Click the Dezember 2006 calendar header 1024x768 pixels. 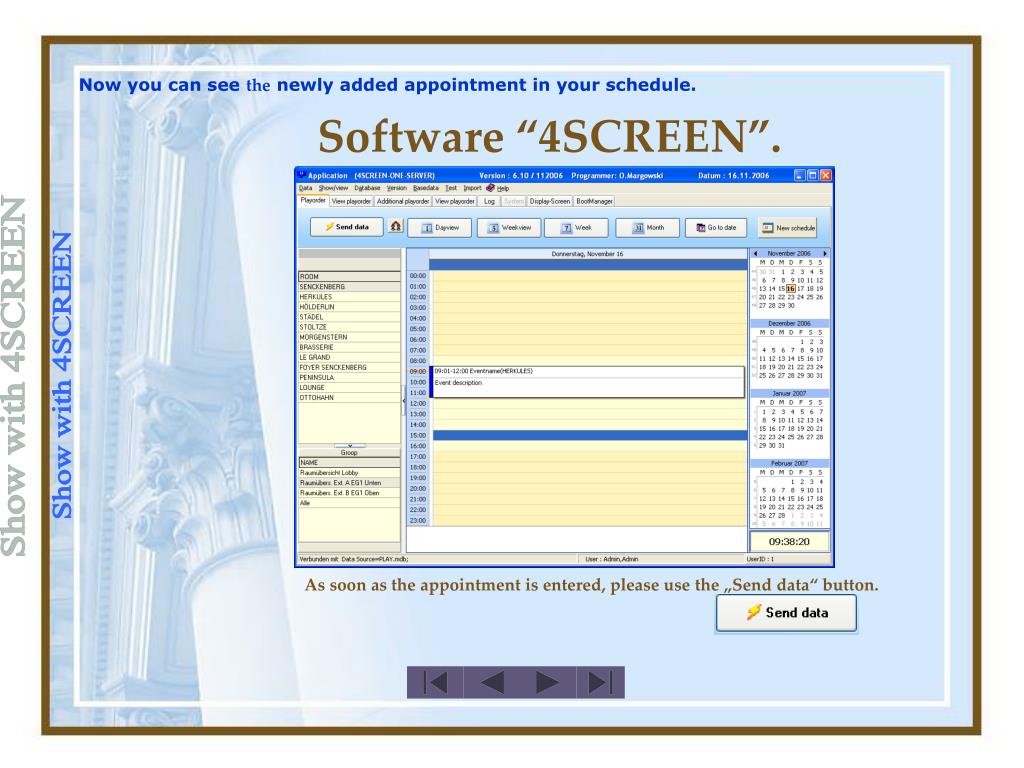[789, 324]
